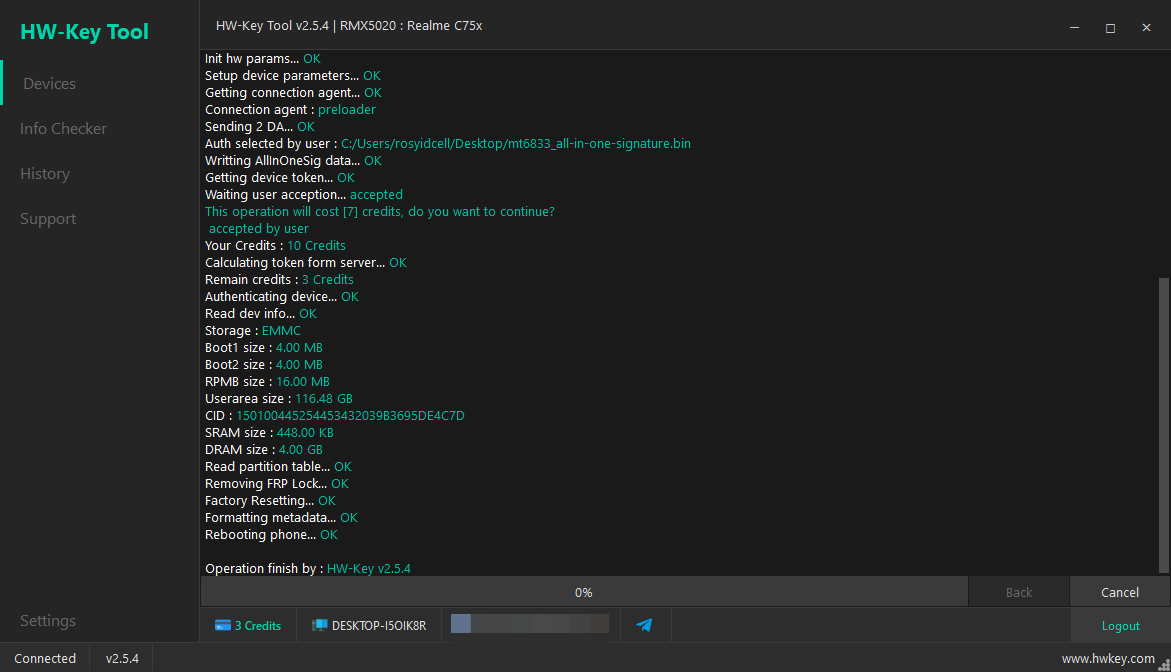Click the 0% progress bar
Screen dimensions: 1171x672
coord(584,592)
